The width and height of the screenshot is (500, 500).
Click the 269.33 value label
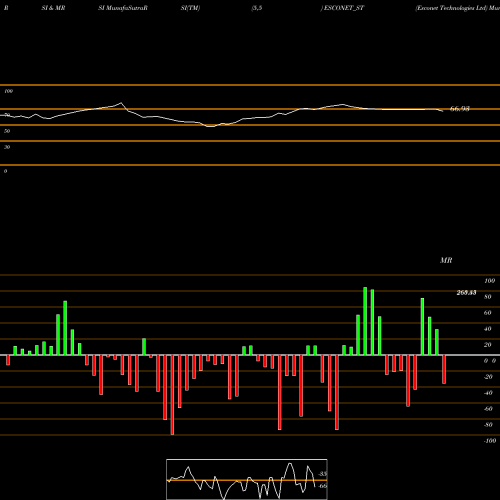click(x=466, y=293)
